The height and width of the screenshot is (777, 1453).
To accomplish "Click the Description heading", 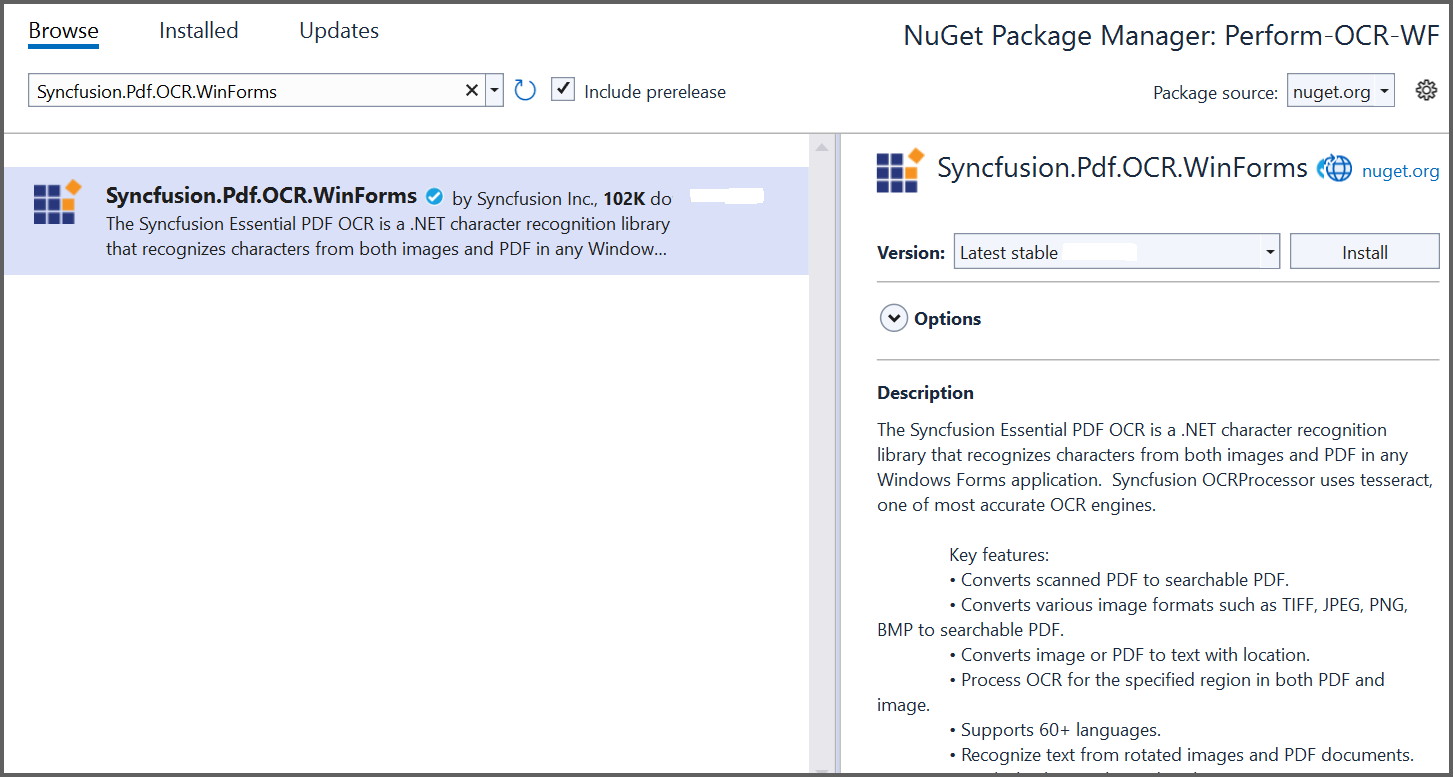I will pyautogui.click(x=925, y=393).
